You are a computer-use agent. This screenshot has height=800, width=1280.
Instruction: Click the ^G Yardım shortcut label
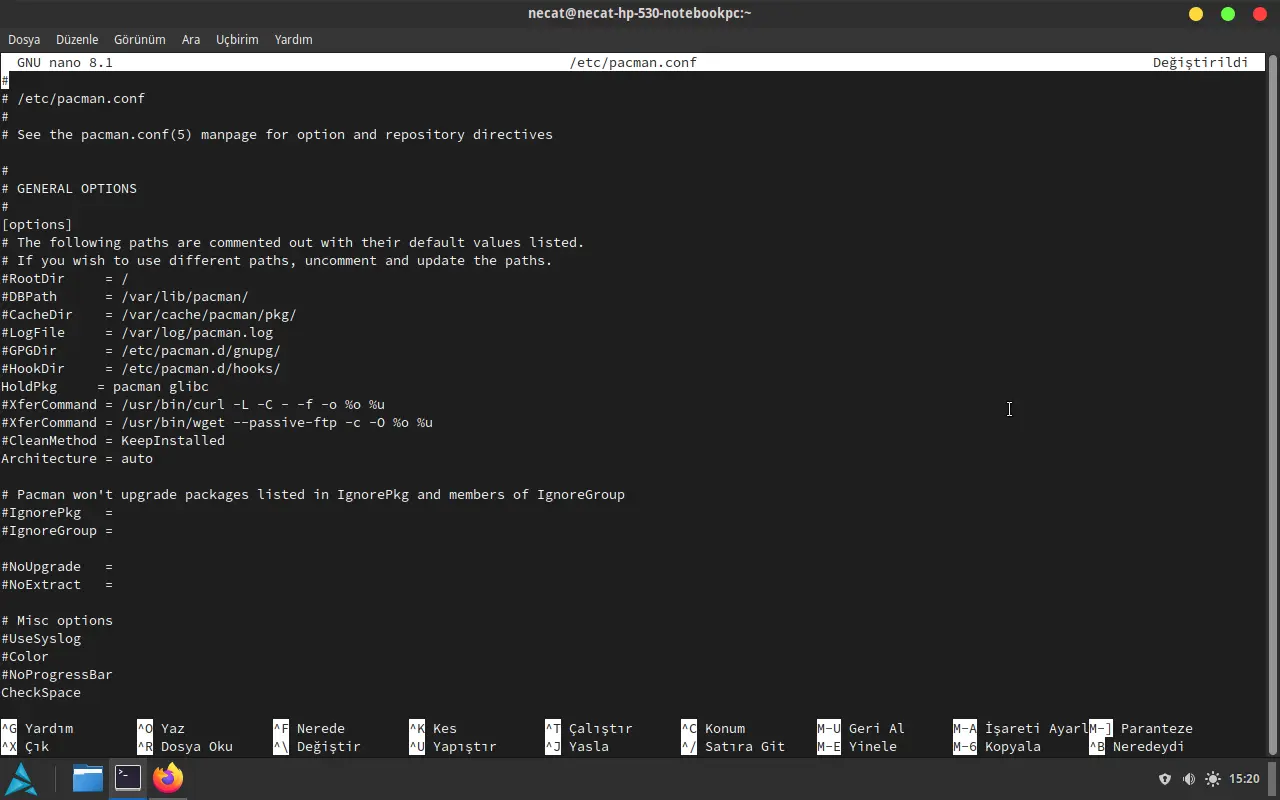[37, 728]
